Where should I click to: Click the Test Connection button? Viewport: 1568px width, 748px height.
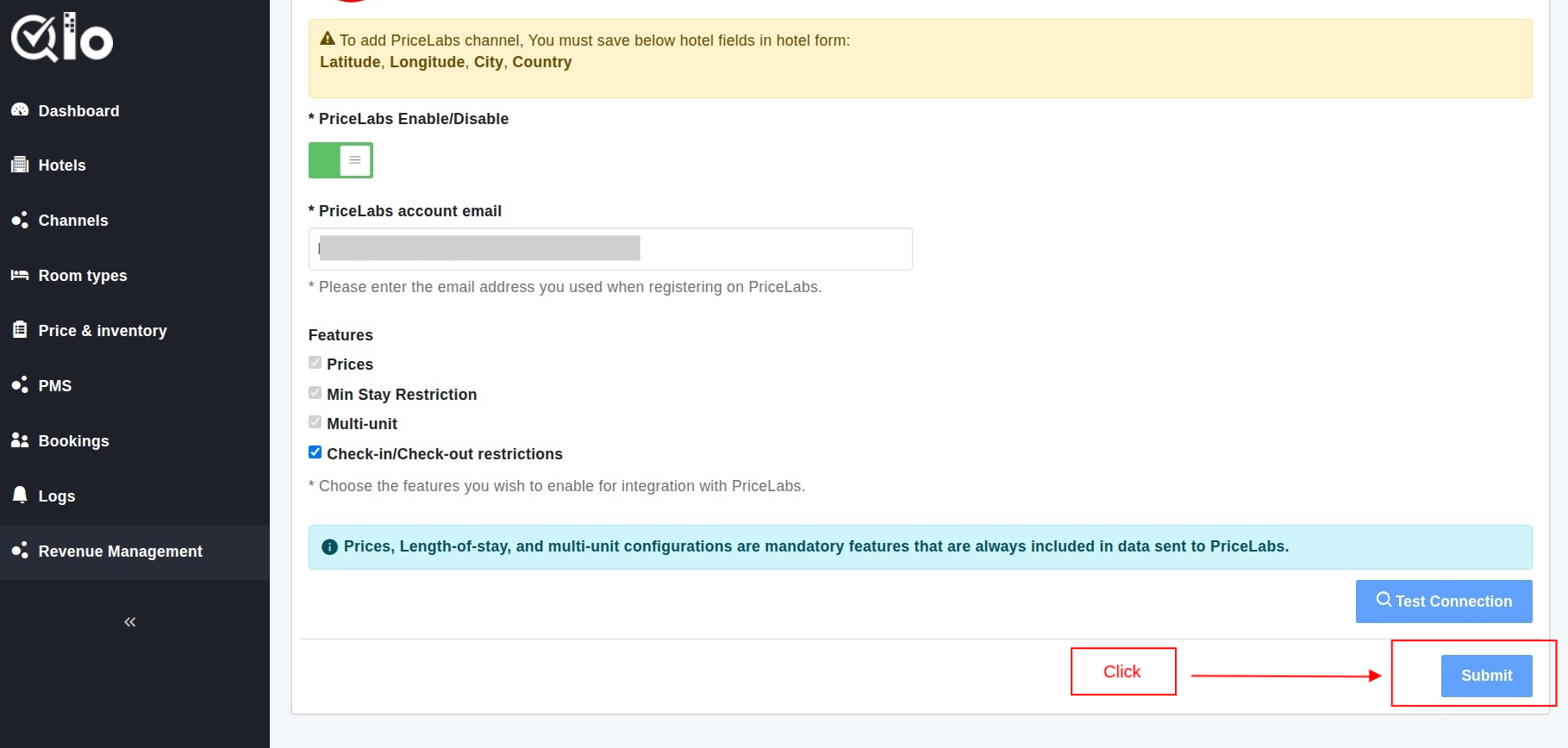[1444, 602]
